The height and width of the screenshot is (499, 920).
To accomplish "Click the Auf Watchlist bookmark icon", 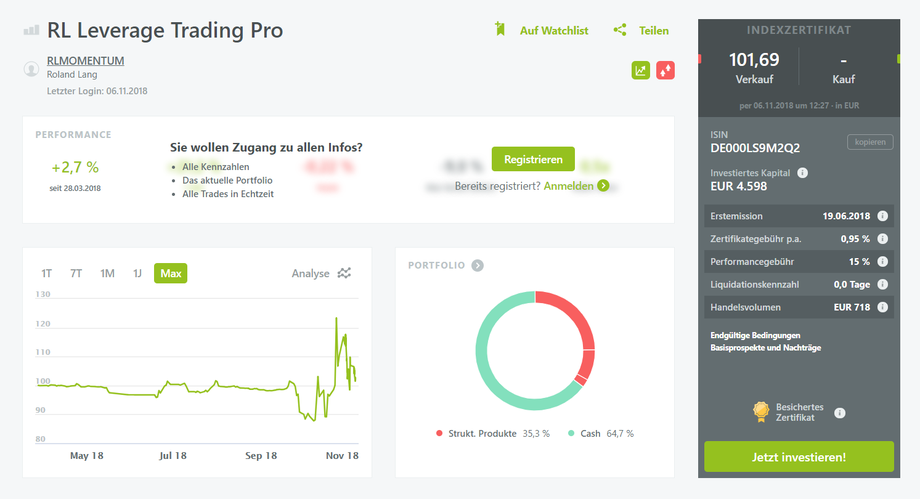I will tap(500, 30).
